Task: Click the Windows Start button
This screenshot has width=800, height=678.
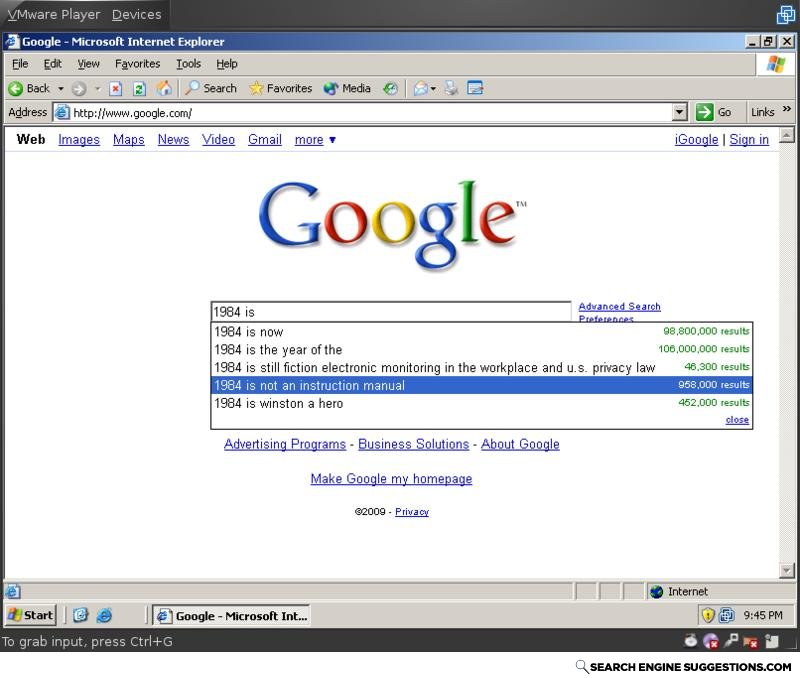Action: coord(30,616)
